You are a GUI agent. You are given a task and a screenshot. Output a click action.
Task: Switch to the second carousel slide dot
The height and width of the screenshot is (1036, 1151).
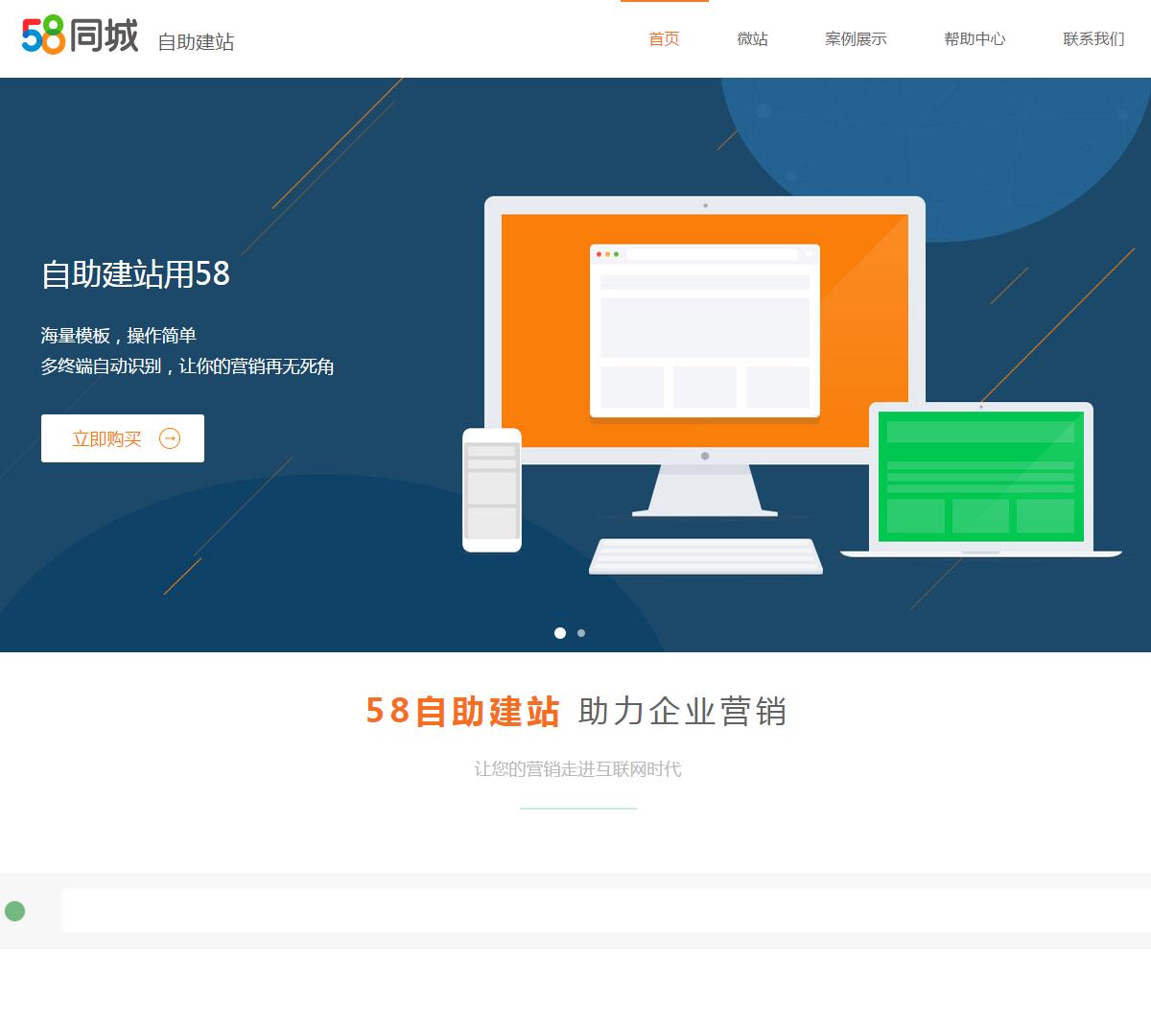581,633
